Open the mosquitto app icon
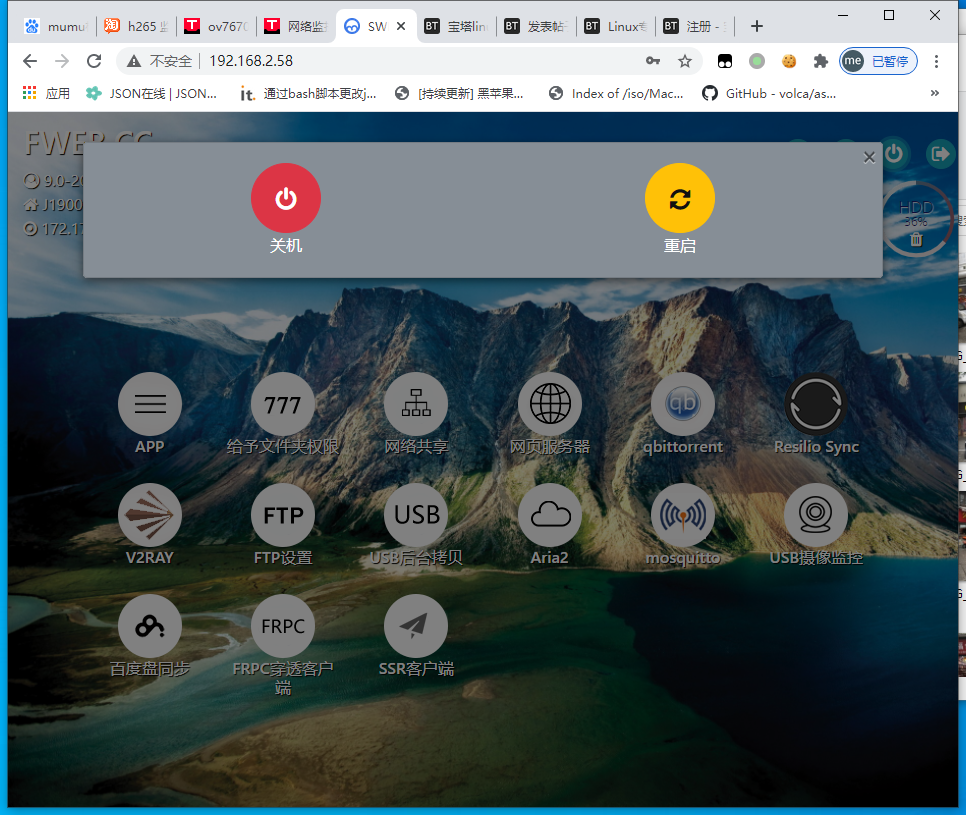This screenshot has width=966, height=815. point(683,515)
